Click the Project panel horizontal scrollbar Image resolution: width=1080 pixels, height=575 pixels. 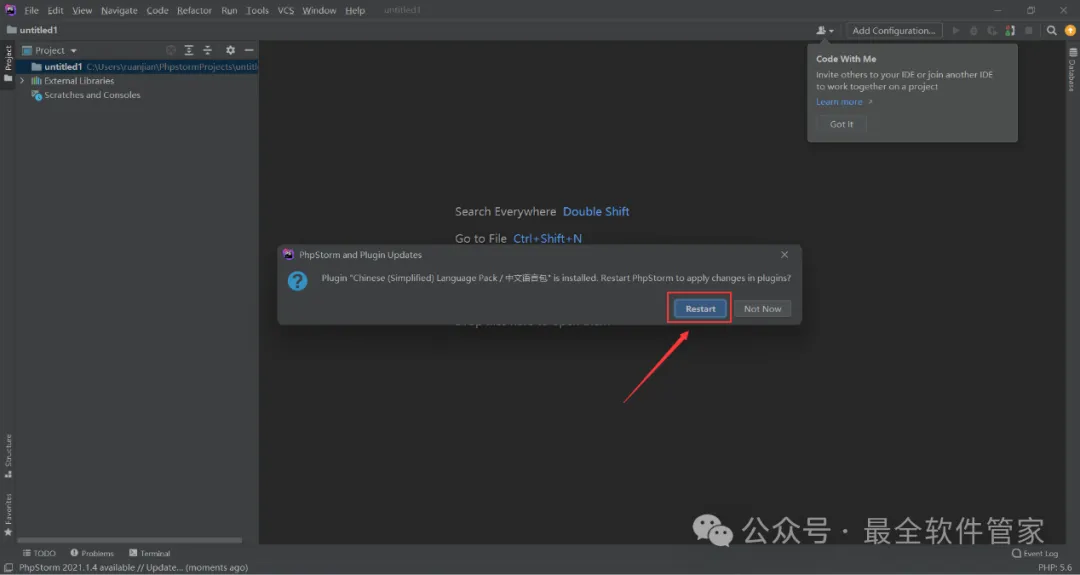129,541
